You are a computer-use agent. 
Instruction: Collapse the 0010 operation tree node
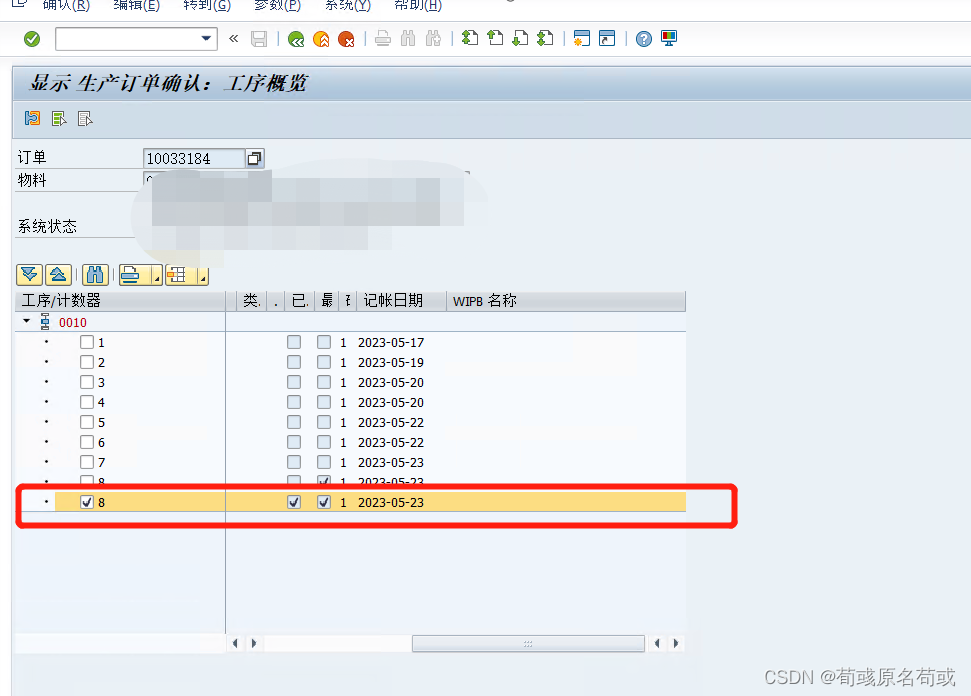click(24, 321)
